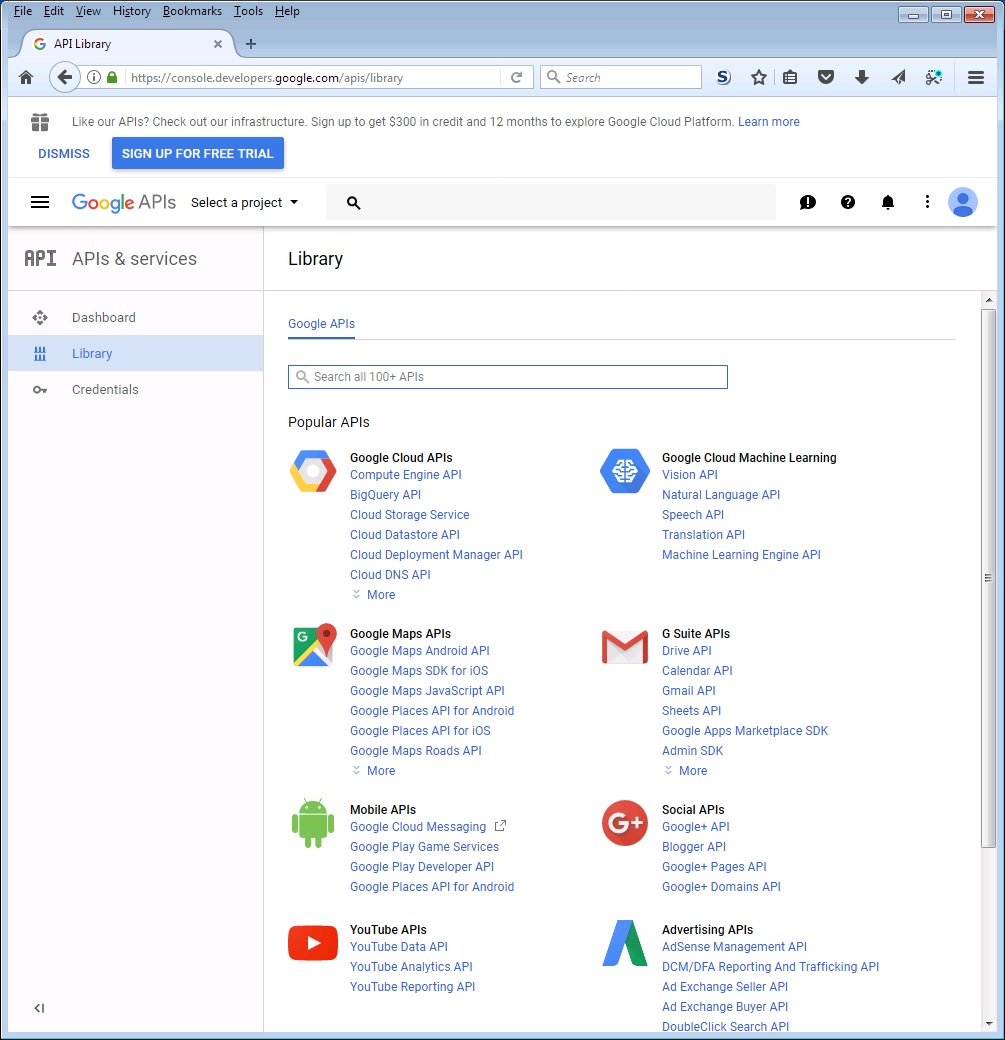The image size is (1005, 1040).
Task: Click the Firefox home icon
Action: click(x=26, y=78)
